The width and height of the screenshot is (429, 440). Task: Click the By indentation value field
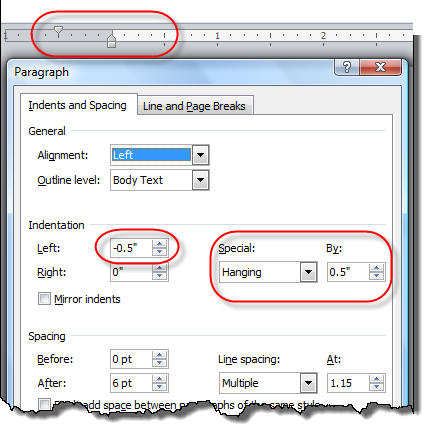(348, 272)
